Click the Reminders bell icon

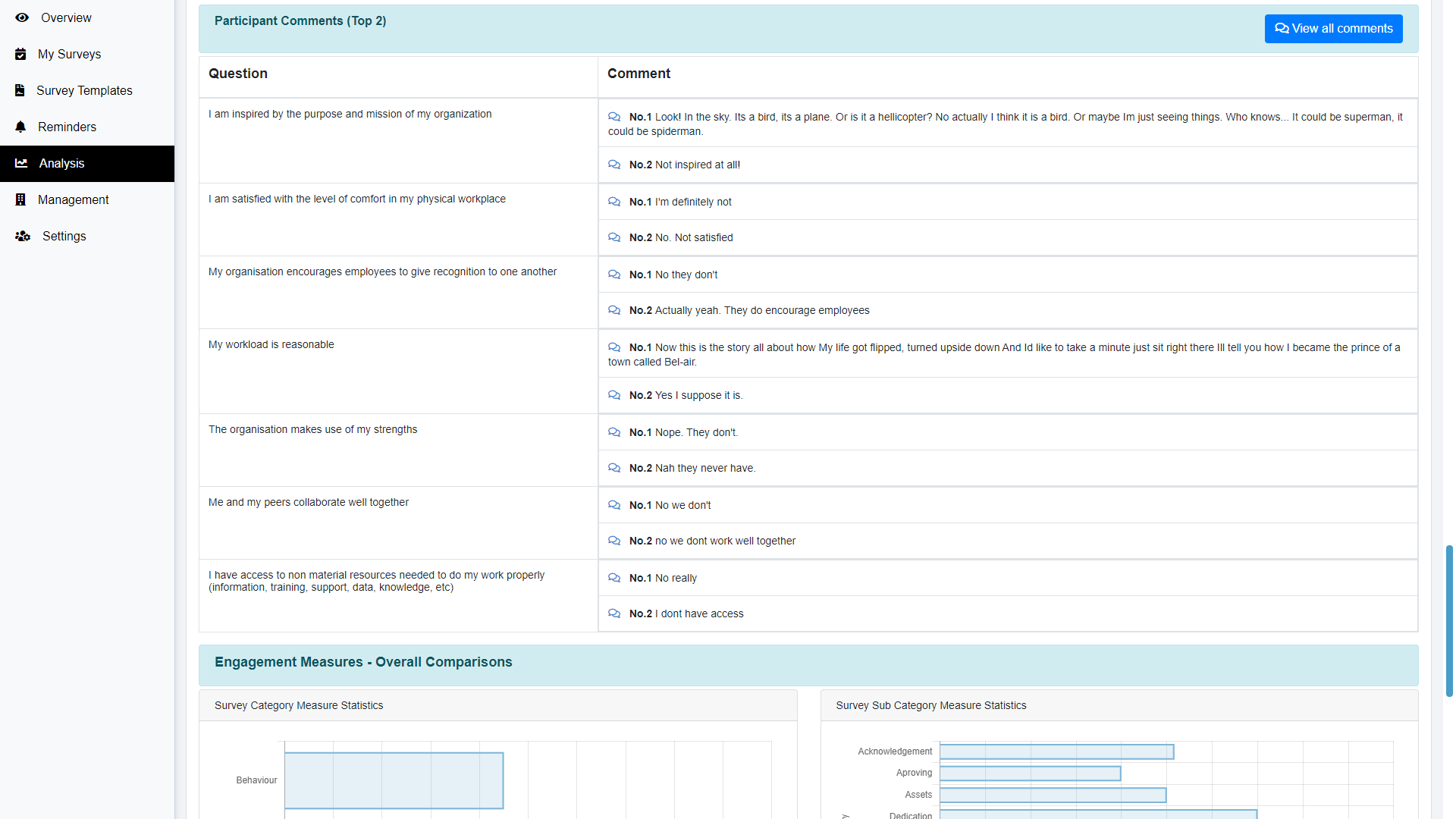point(20,127)
